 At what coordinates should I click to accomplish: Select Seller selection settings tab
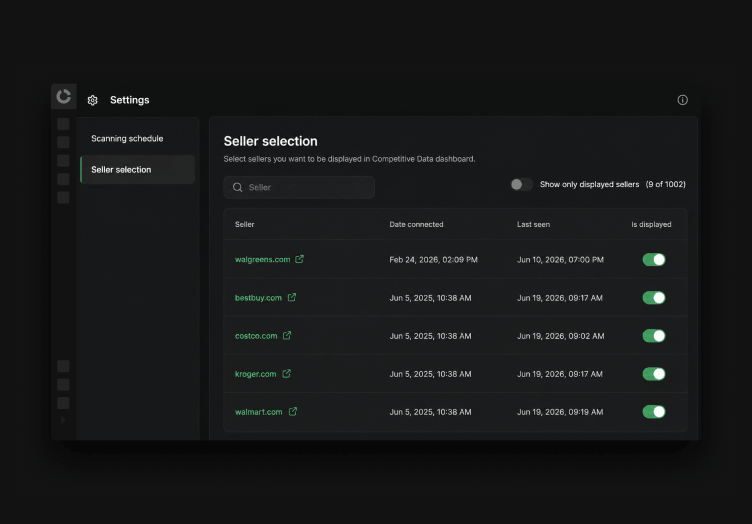pyautogui.click(x=137, y=169)
